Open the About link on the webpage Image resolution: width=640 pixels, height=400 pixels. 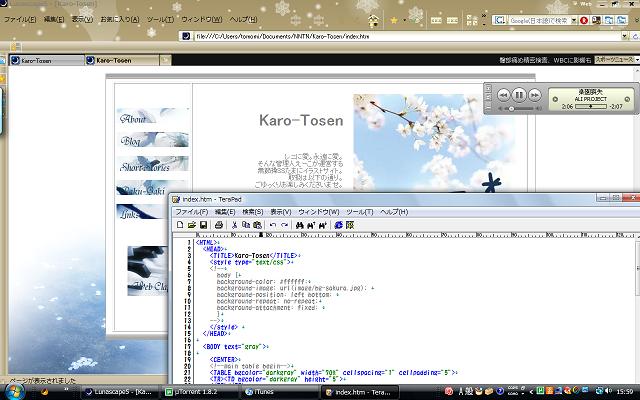tap(135, 120)
